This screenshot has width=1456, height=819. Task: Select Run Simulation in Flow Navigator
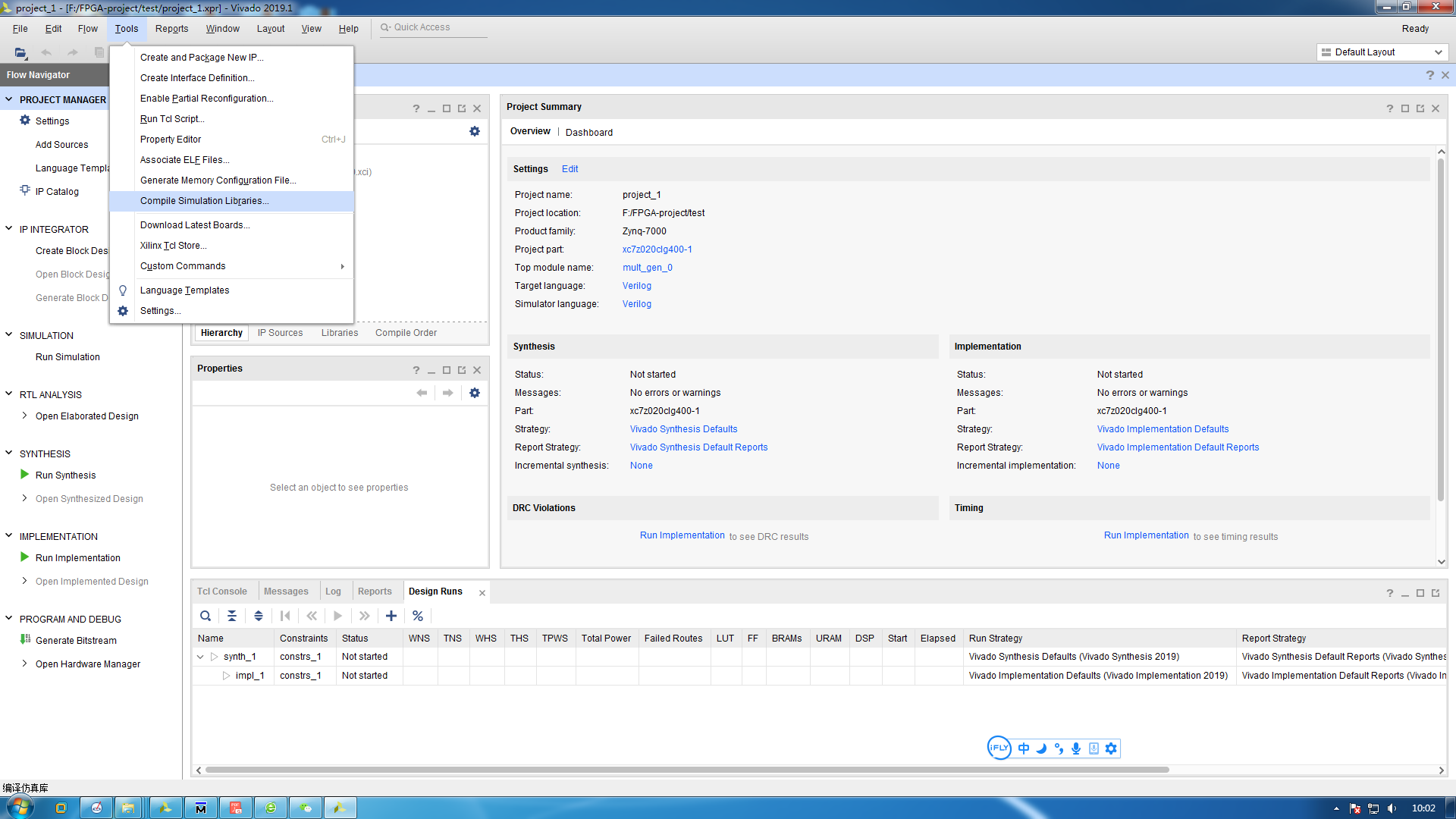[67, 356]
